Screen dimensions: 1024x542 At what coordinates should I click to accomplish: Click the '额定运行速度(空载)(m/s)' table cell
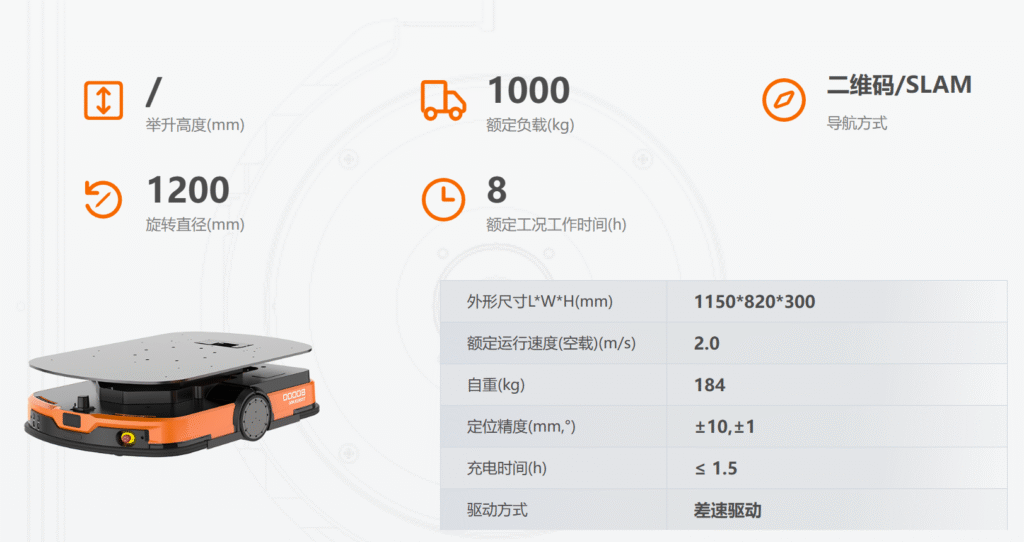point(553,343)
